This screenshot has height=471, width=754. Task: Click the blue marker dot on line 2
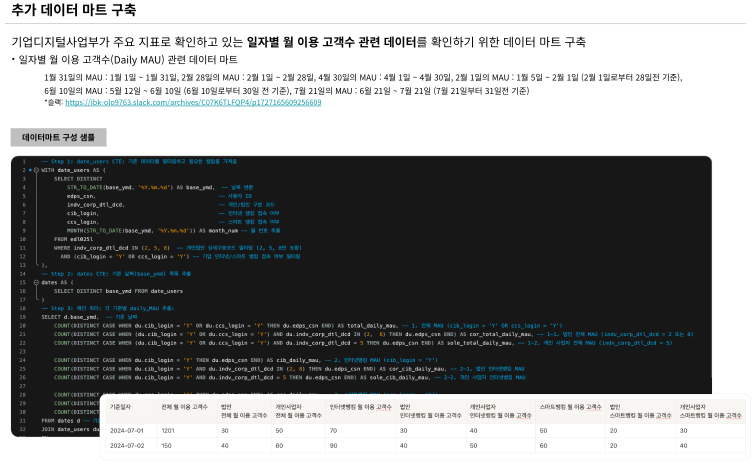[x=30, y=170]
